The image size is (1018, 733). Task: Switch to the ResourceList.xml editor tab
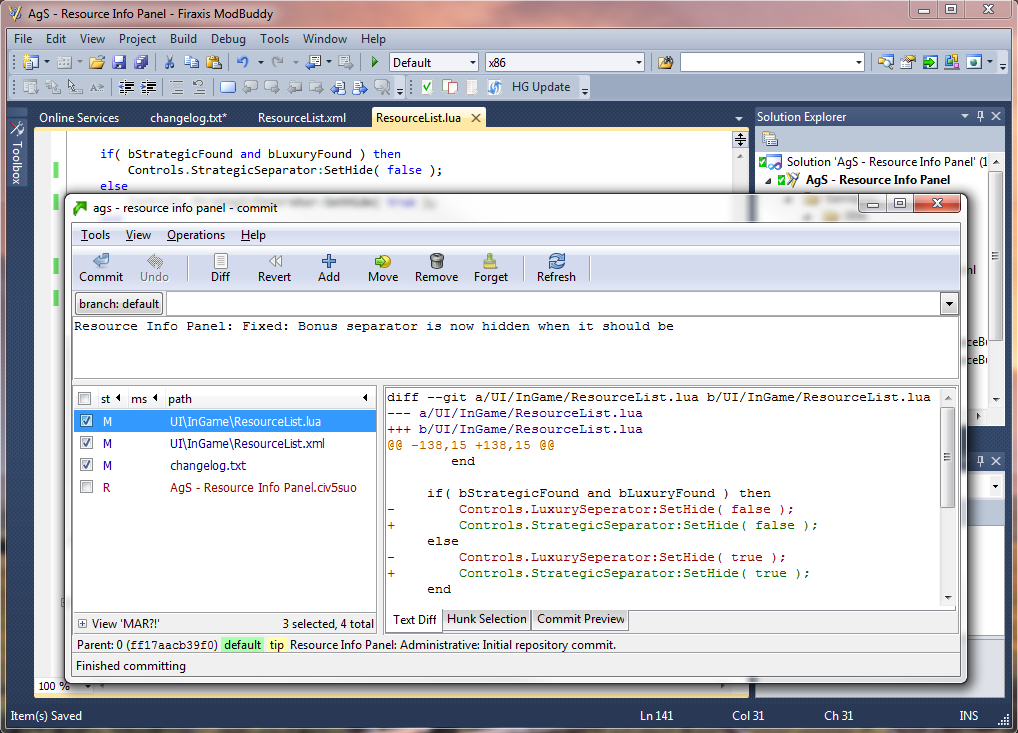(x=302, y=118)
